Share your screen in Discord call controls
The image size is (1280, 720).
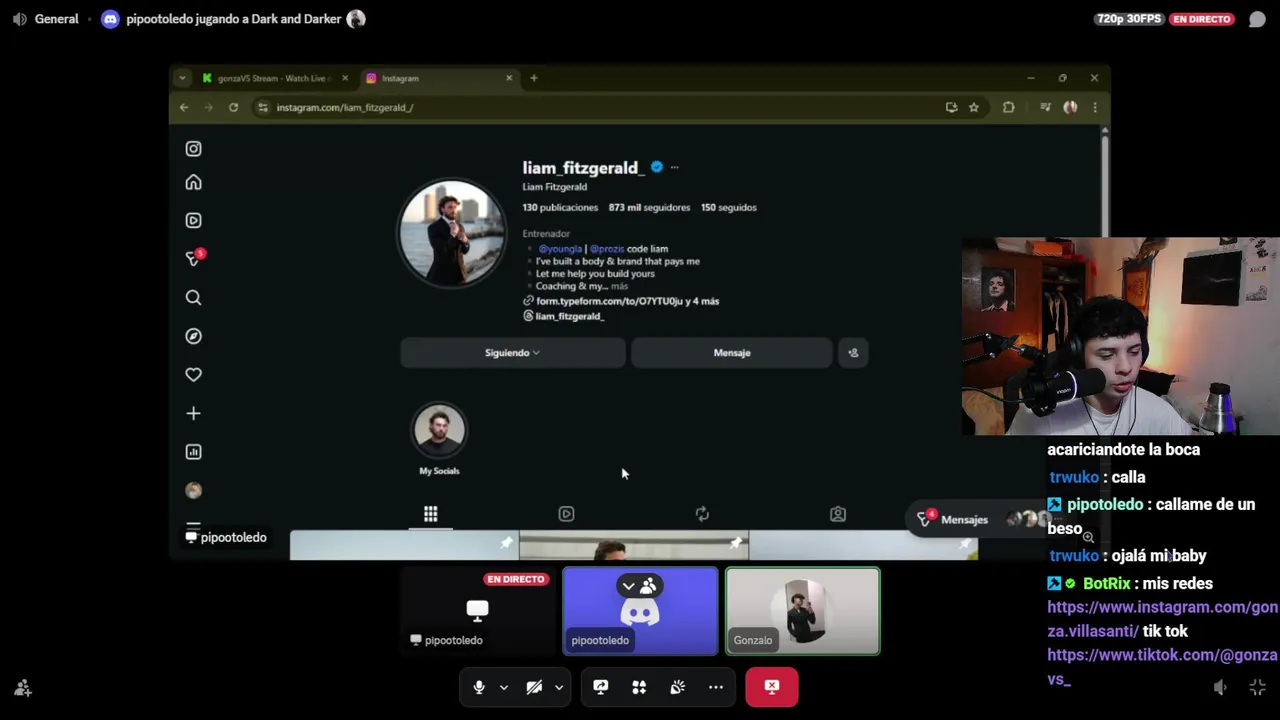click(600, 687)
